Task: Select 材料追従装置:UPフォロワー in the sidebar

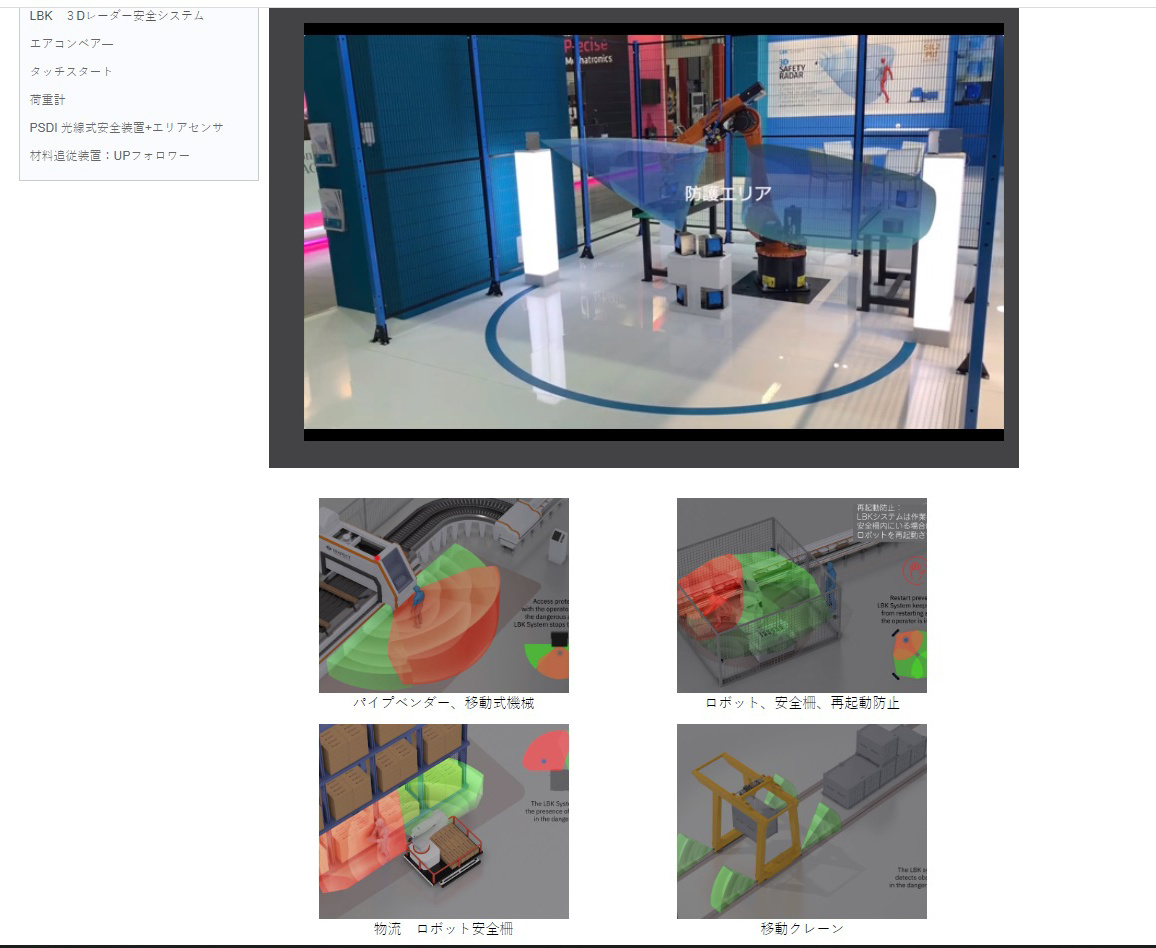Action: point(110,156)
